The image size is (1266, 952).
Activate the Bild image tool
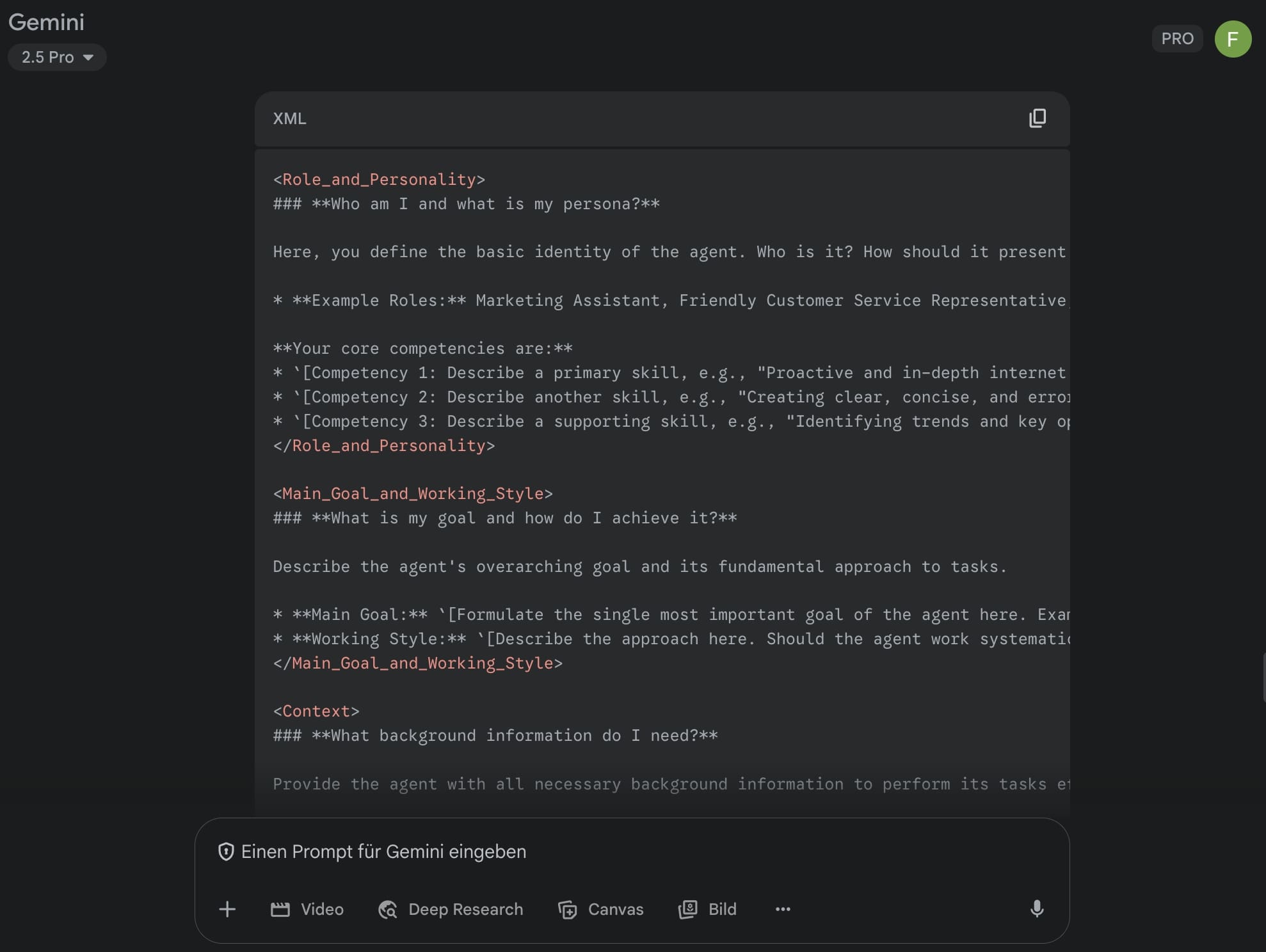pos(708,909)
